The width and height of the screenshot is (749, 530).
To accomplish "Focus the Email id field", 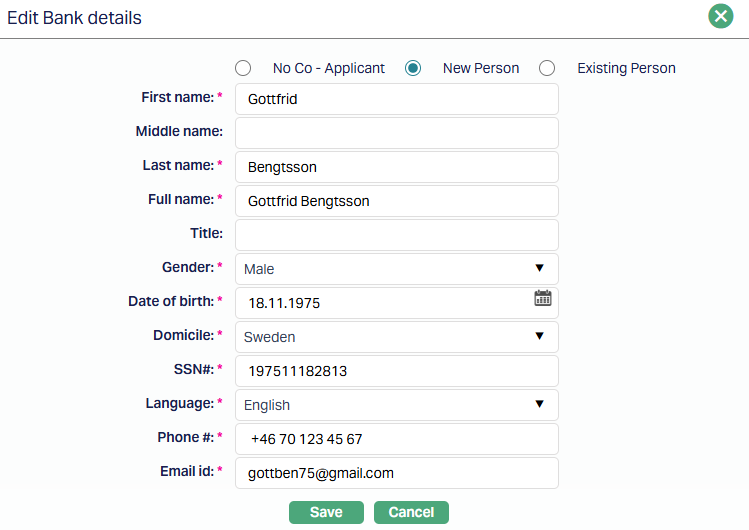I will point(396,473).
